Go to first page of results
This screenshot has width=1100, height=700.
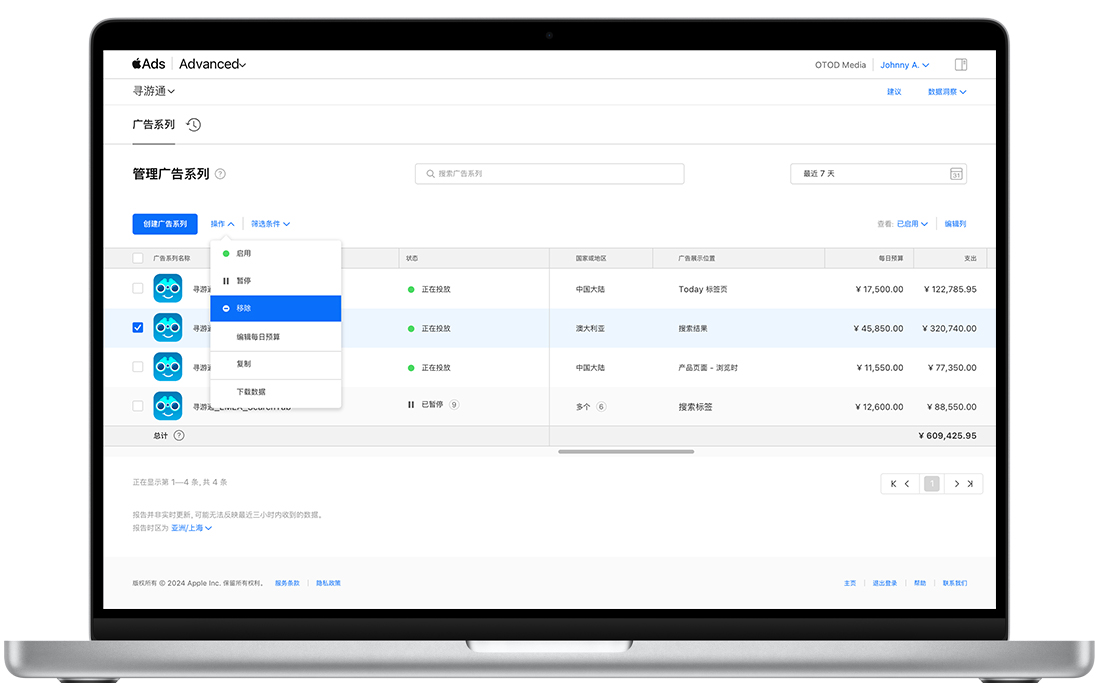893,484
